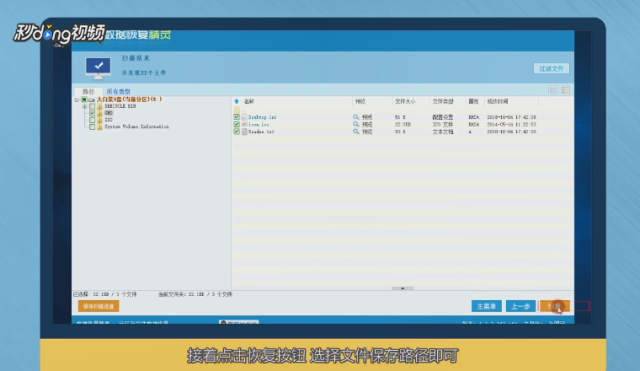
Task: Select System Volume Information folder name
Action: pos(136,127)
